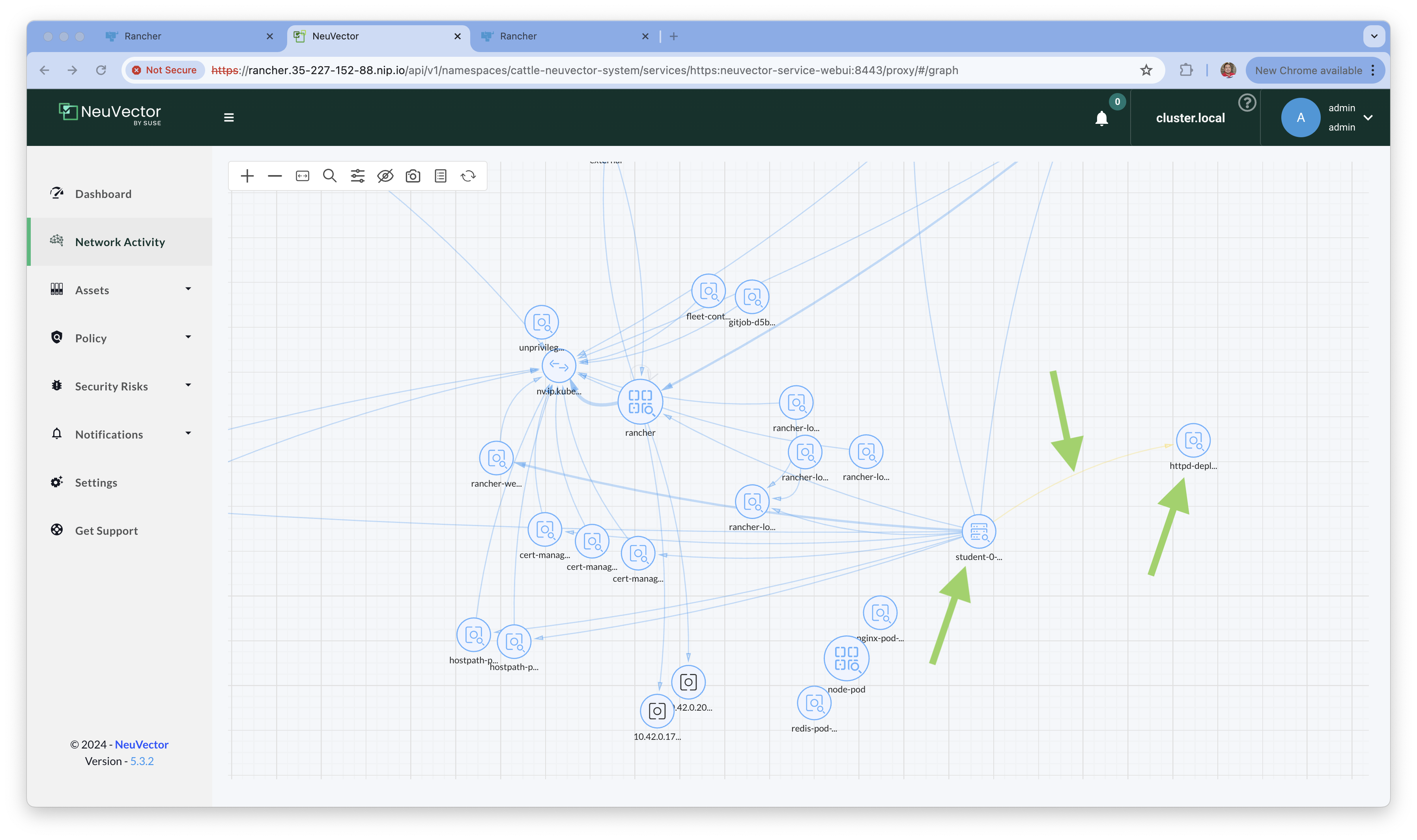Click the graph zoom-out minus icon
The width and height of the screenshot is (1417, 840).
275,176
